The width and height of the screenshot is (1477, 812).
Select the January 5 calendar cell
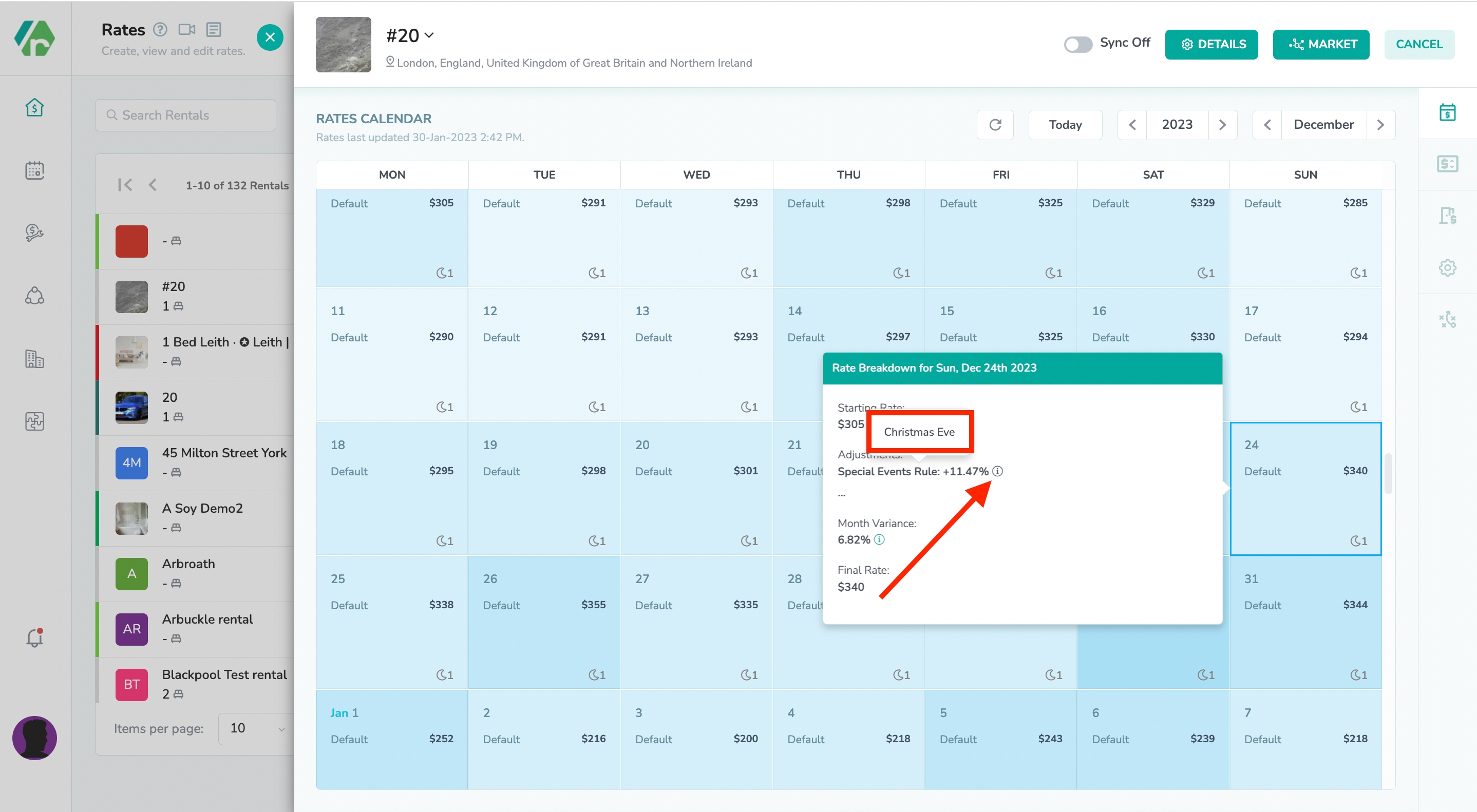pyautogui.click(x=1001, y=739)
